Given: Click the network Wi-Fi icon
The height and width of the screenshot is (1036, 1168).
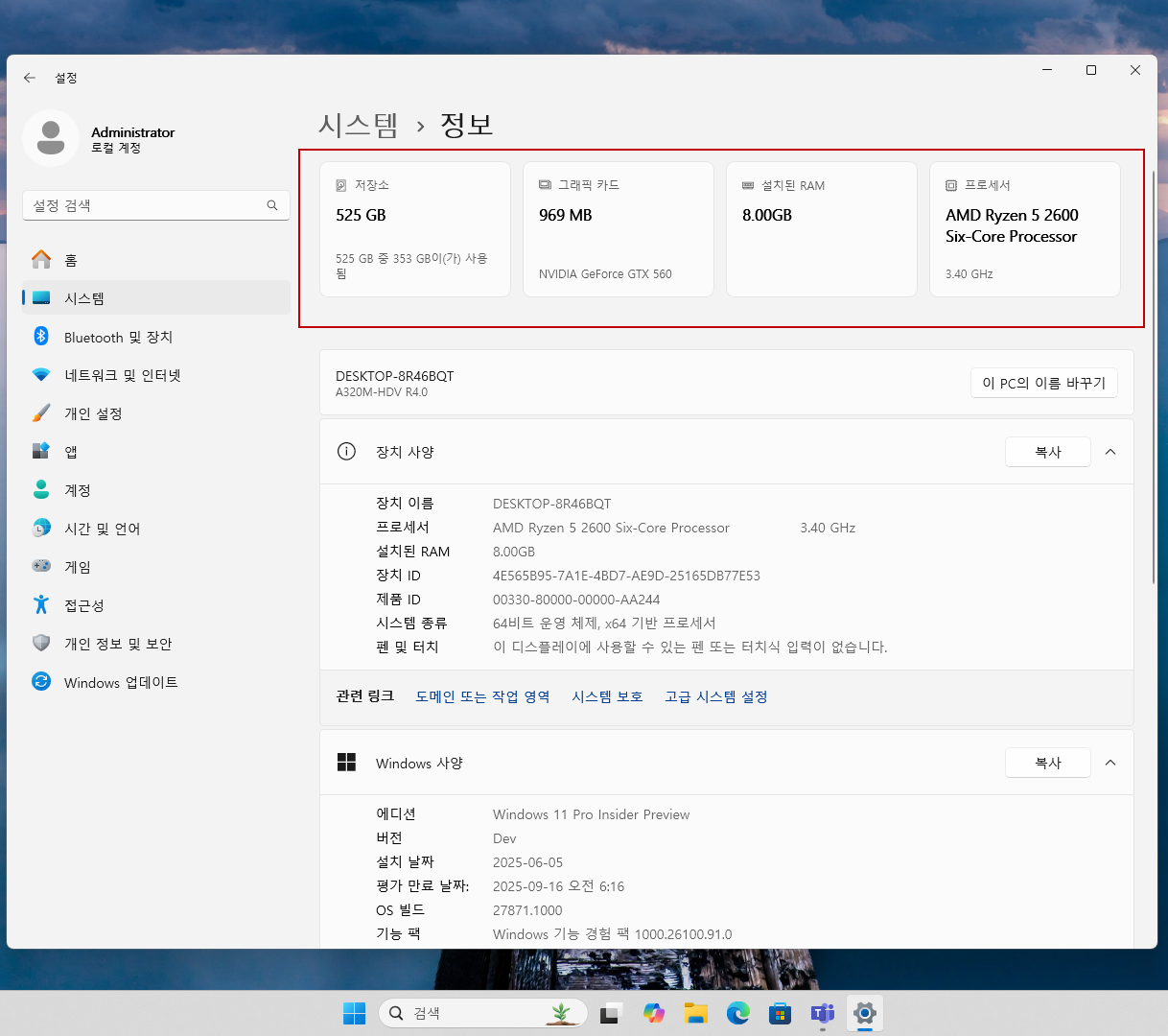Looking at the screenshot, I should [41, 374].
